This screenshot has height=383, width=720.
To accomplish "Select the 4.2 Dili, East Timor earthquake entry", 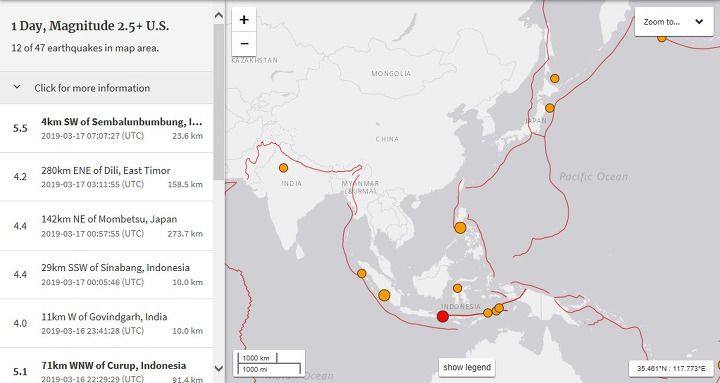I will [107, 177].
